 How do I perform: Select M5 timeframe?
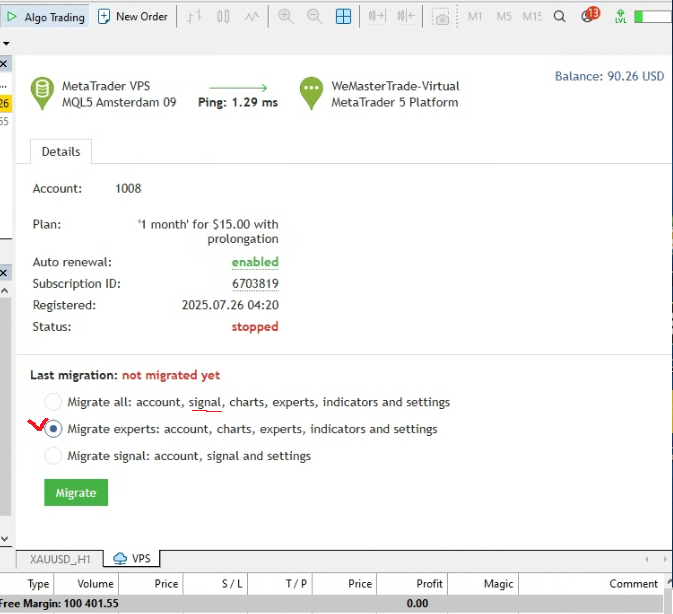pyautogui.click(x=504, y=17)
